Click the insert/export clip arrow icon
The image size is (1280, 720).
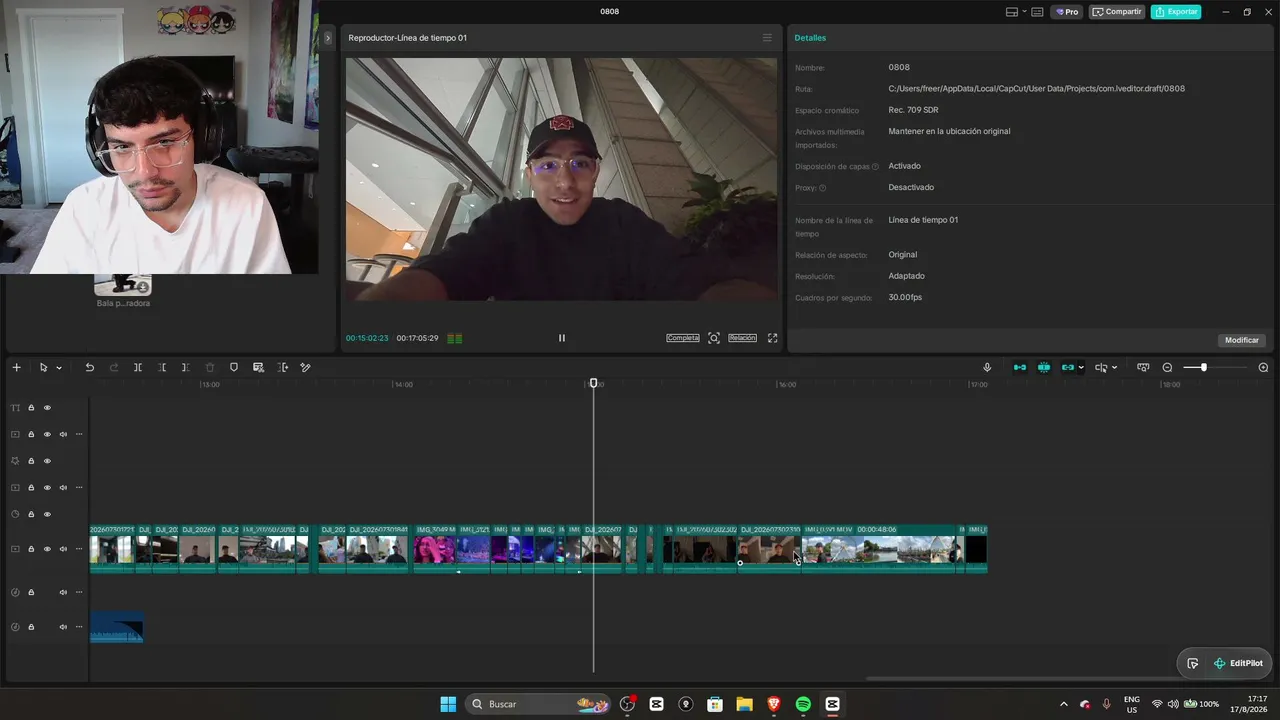click(x=282, y=367)
